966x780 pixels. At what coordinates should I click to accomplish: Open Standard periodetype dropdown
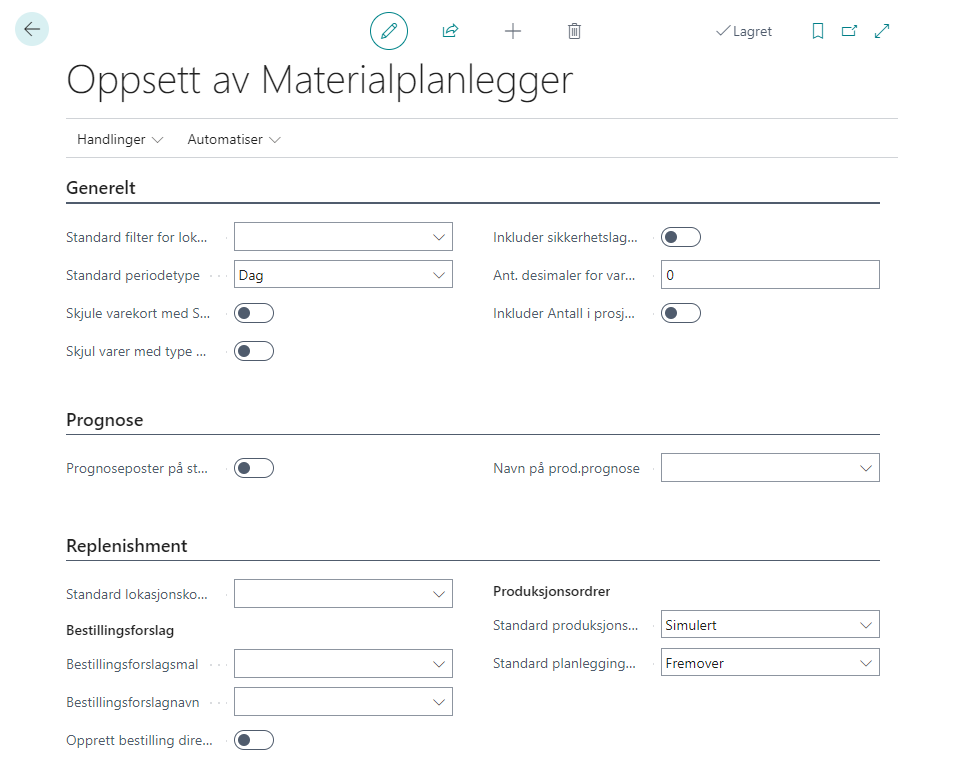click(x=343, y=275)
